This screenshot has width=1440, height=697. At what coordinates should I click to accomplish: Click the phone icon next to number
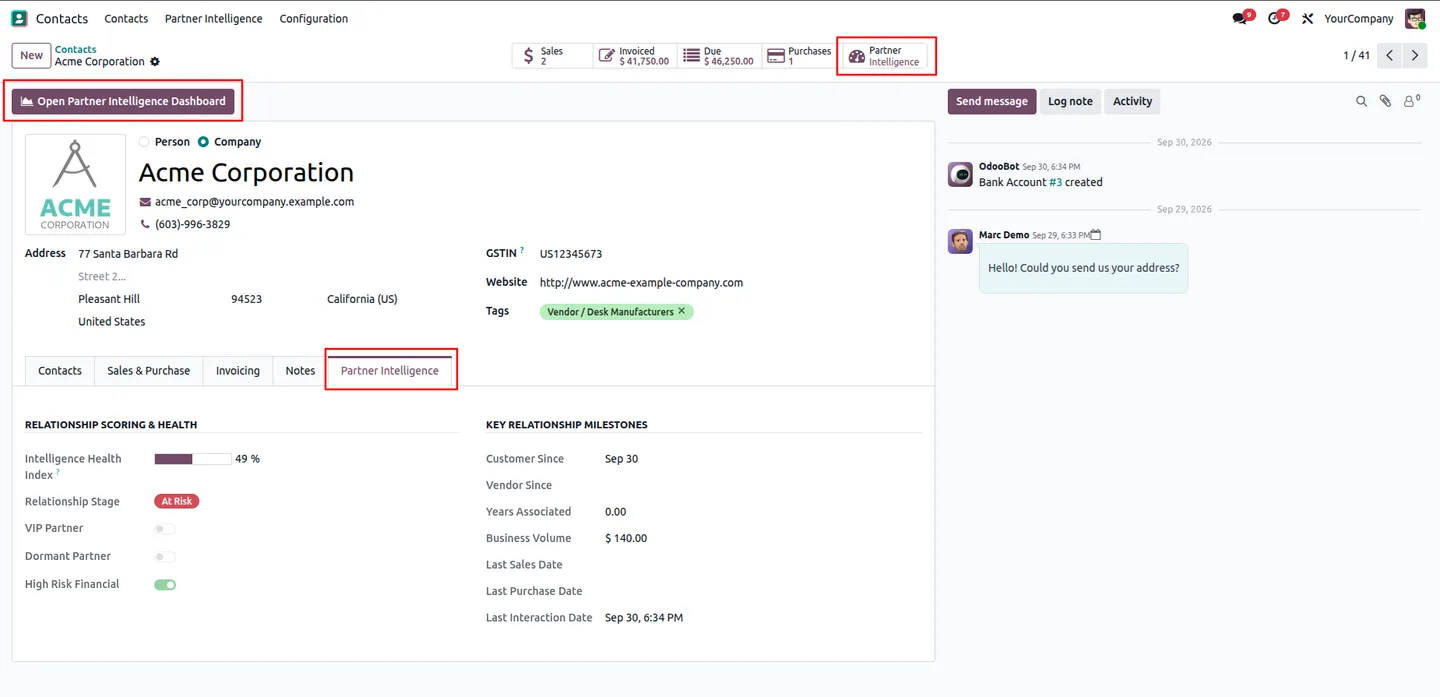pos(145,225)
